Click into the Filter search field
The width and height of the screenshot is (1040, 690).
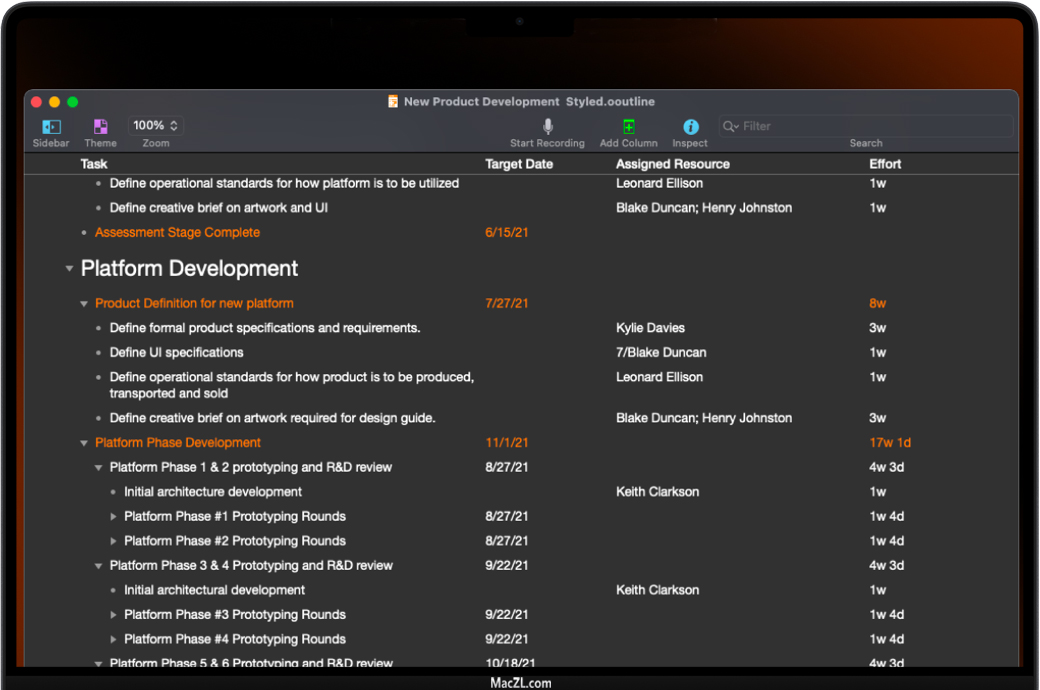(870, 127)
